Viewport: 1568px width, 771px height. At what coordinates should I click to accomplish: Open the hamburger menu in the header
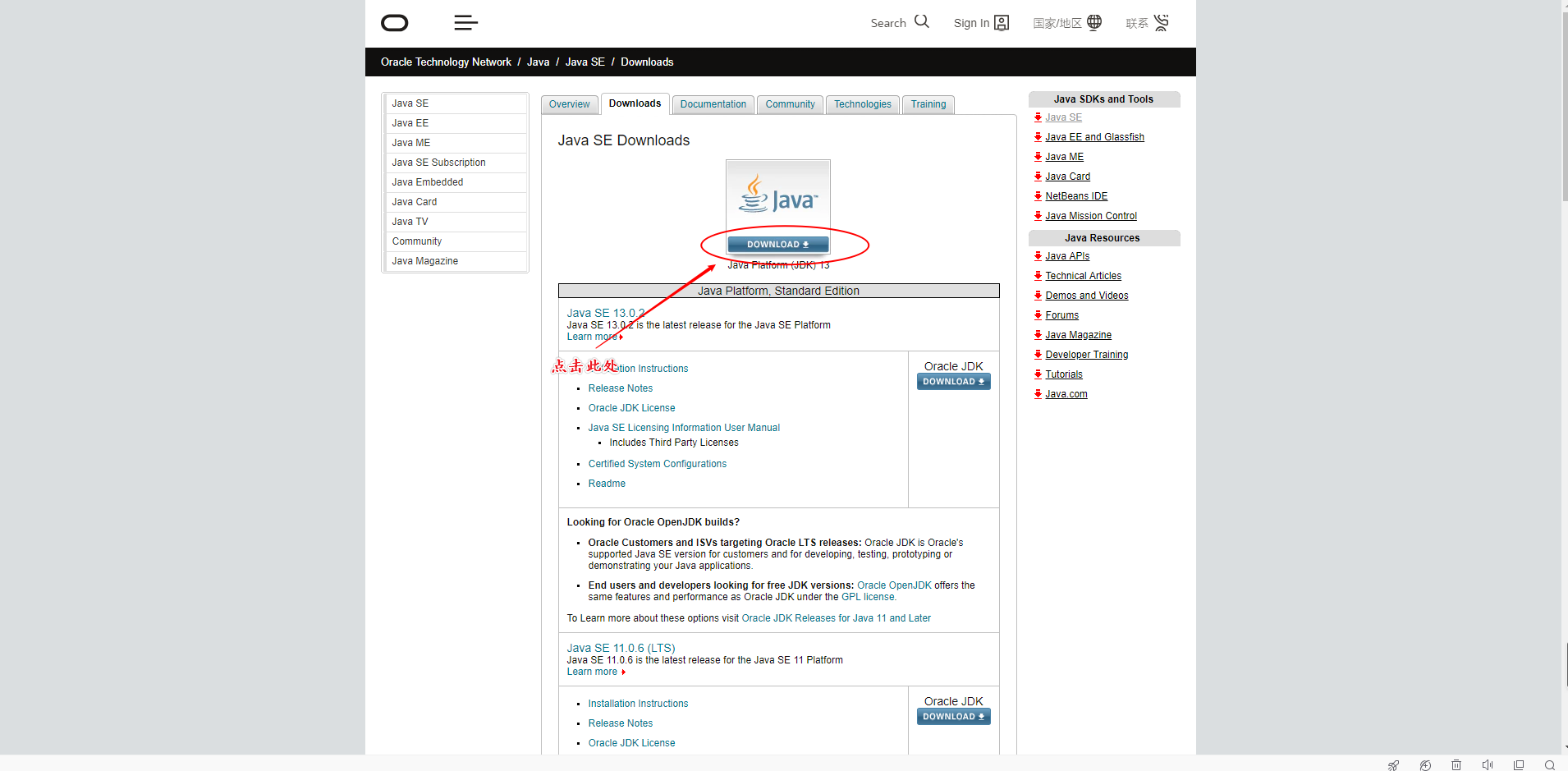pyautogui.click(x=465, y=23)
